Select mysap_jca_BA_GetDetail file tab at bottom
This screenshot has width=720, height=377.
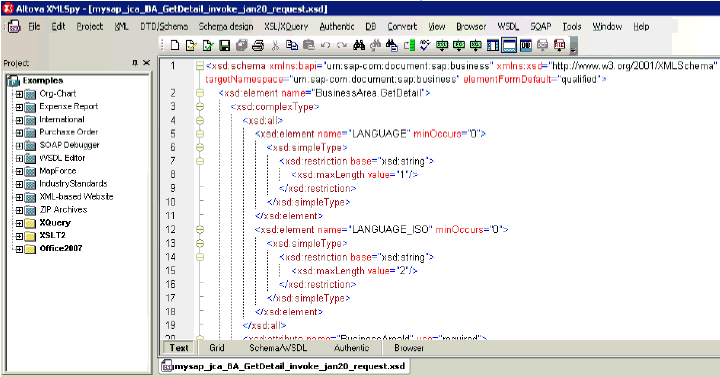(x=284, y=366)
